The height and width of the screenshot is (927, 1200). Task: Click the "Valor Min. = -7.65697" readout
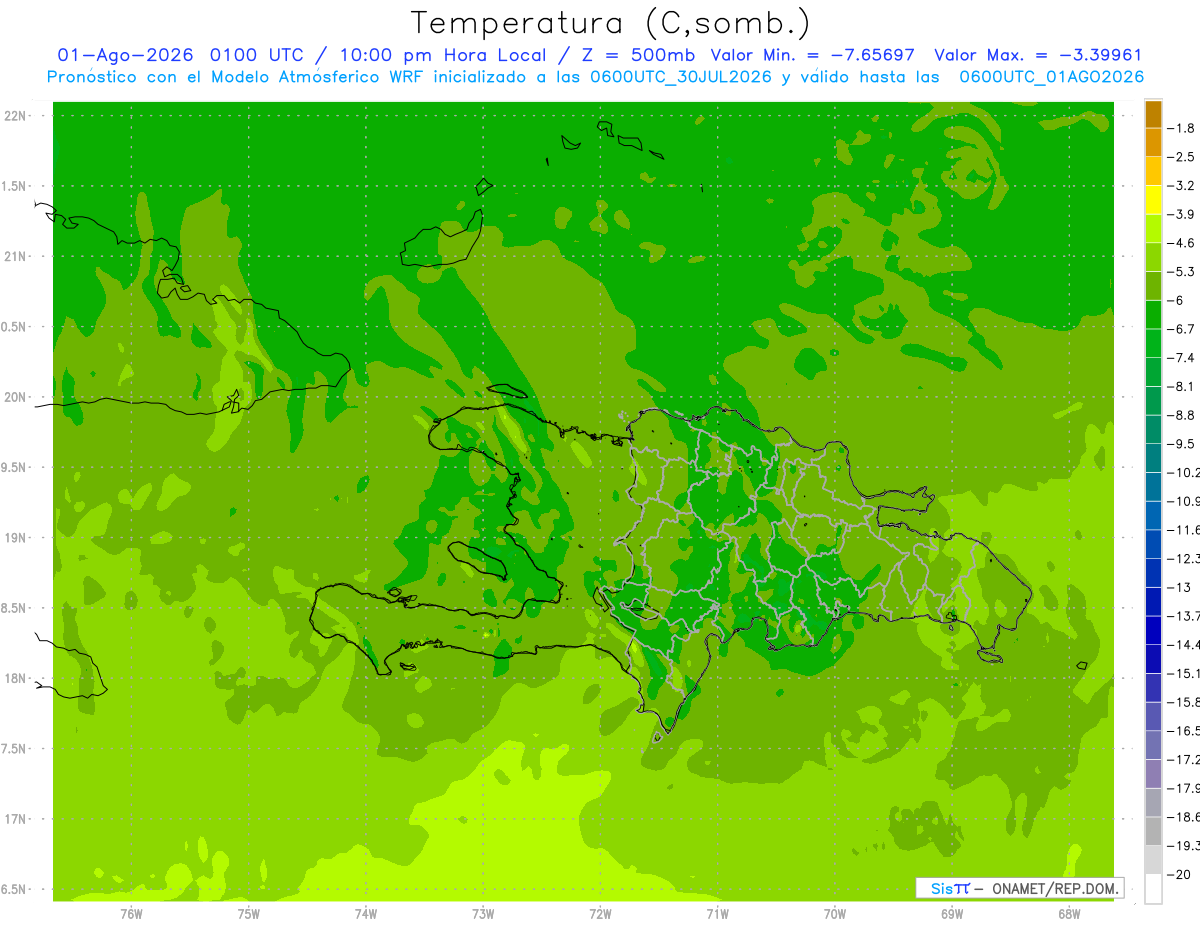click(x=812, y=55)
